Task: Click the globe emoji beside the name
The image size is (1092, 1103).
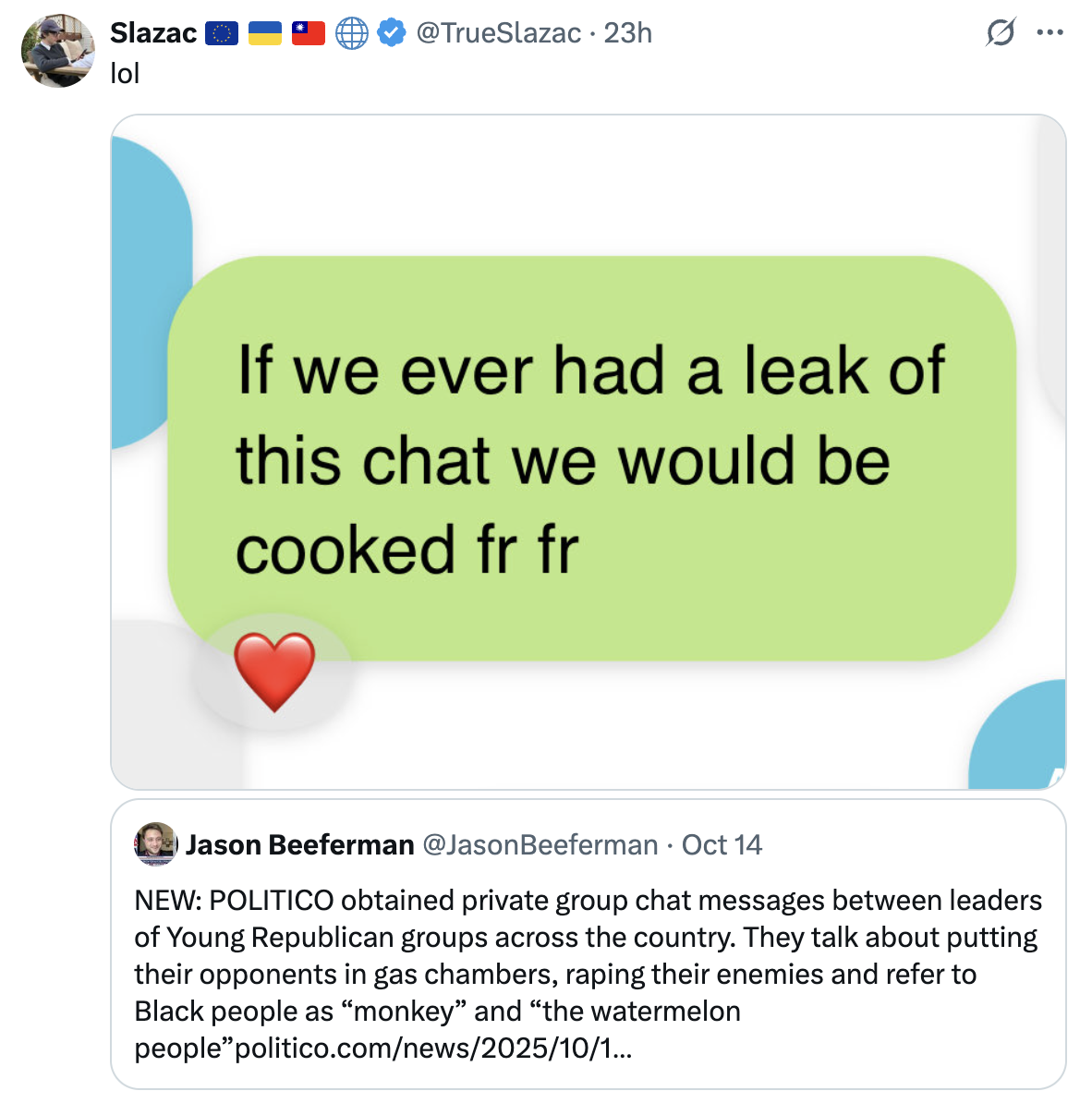Action: [x=352, y=34]
